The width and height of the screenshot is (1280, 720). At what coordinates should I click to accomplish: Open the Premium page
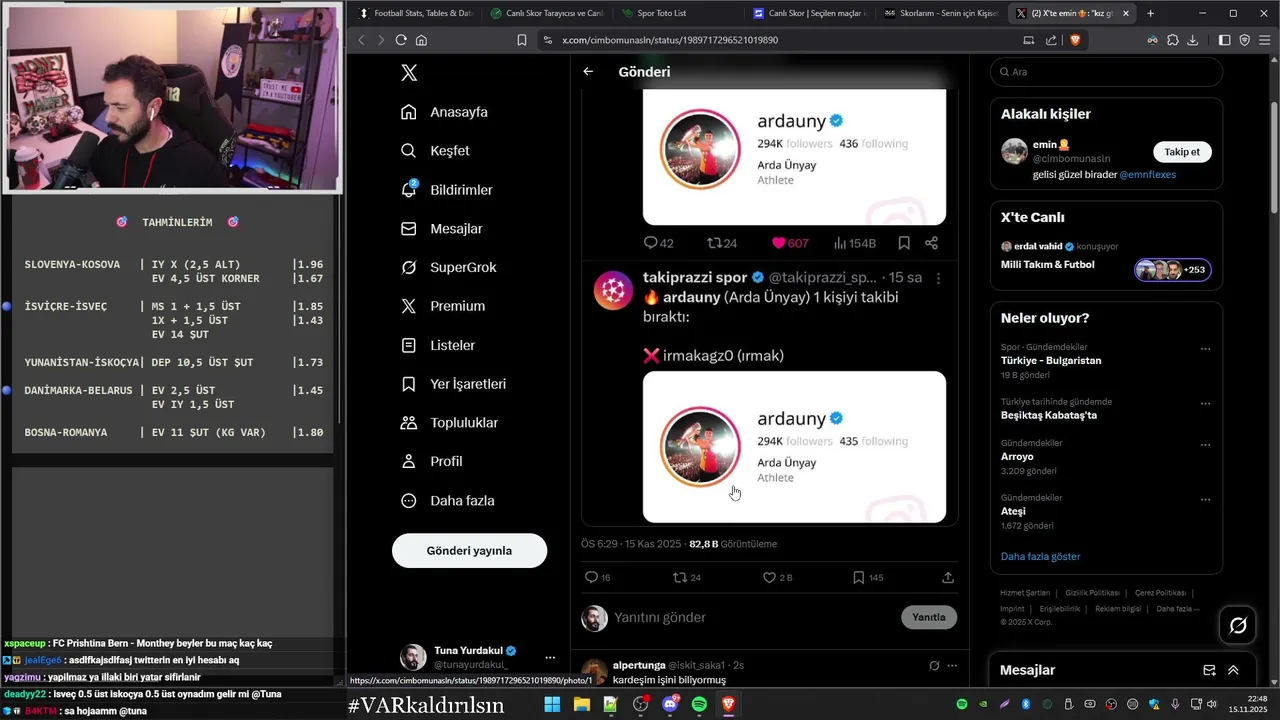[442, 306]
